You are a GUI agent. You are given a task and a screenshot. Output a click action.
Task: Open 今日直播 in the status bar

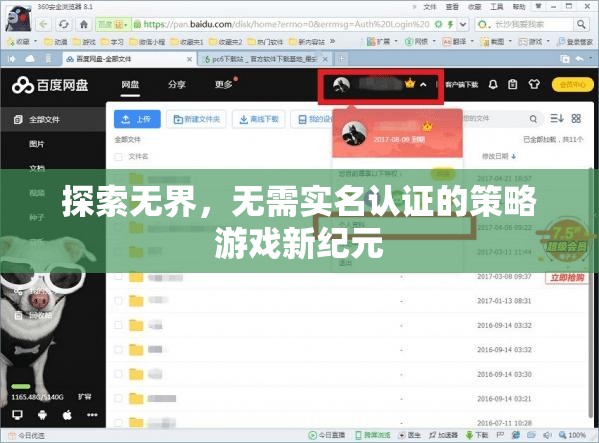[x=327, y=435]
